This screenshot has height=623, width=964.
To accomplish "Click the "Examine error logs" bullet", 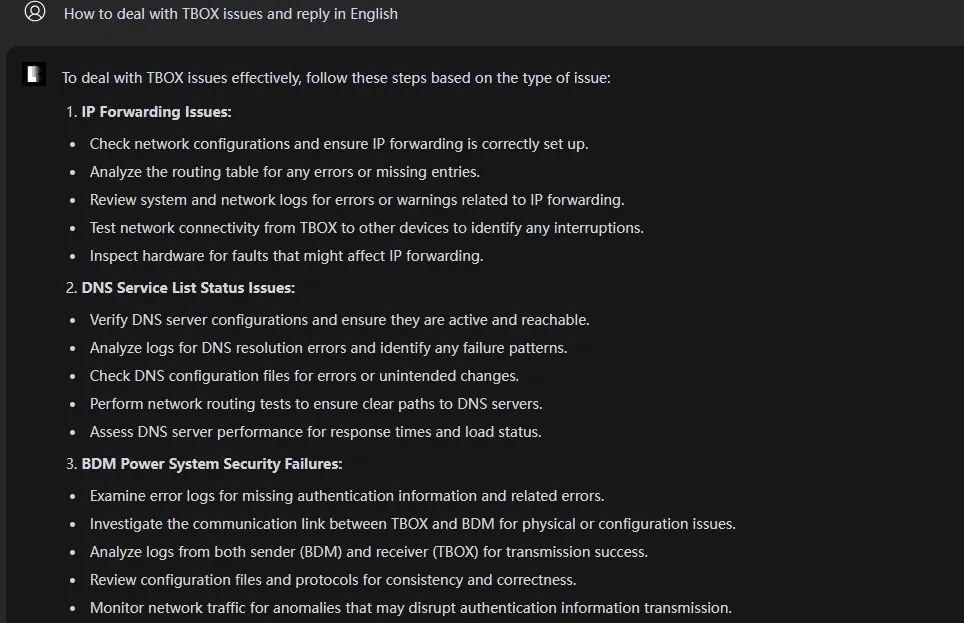I will click(x=346, y=496).
